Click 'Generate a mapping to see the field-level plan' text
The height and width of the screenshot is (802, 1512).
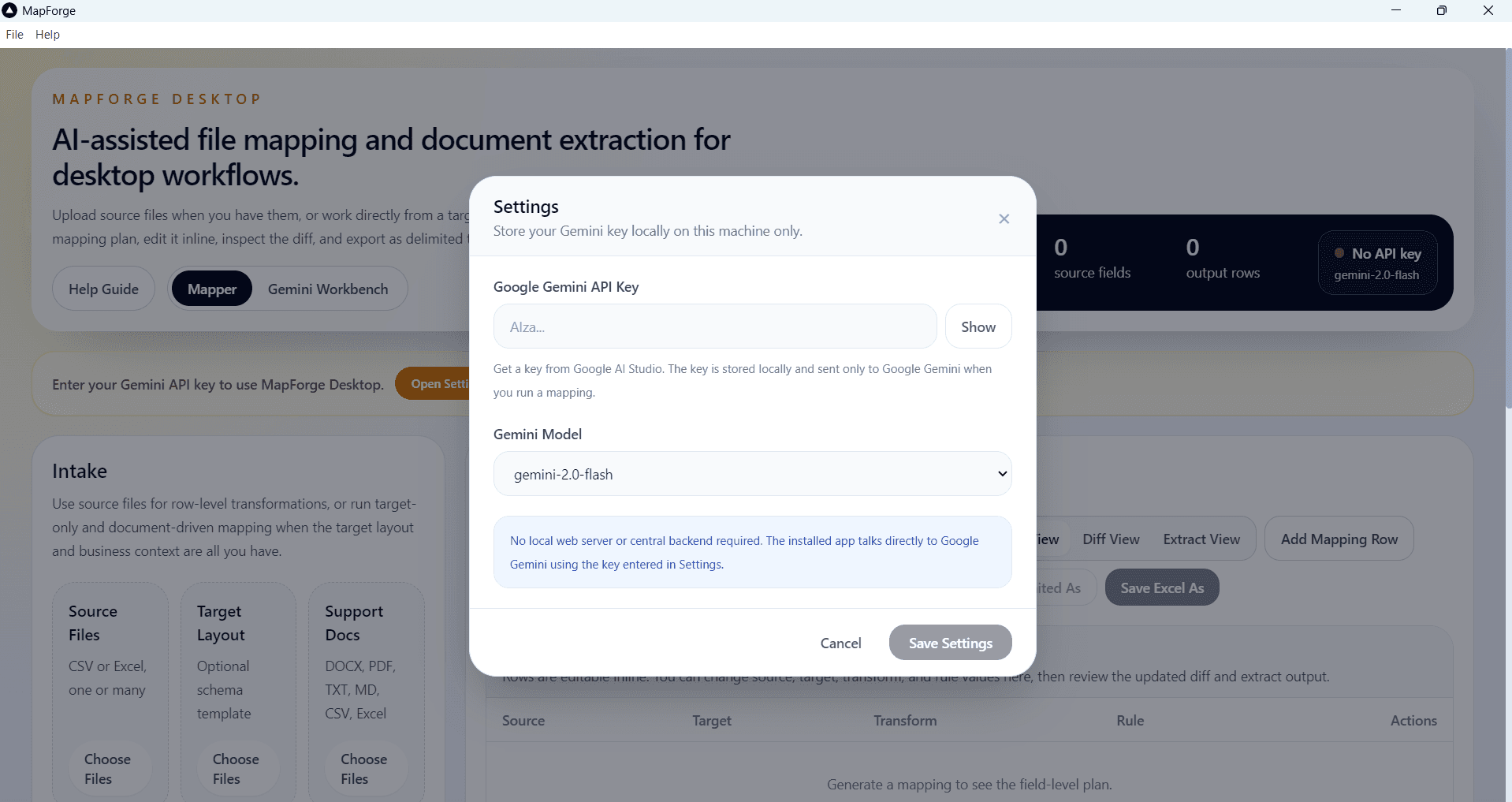[x=970, y=785]
